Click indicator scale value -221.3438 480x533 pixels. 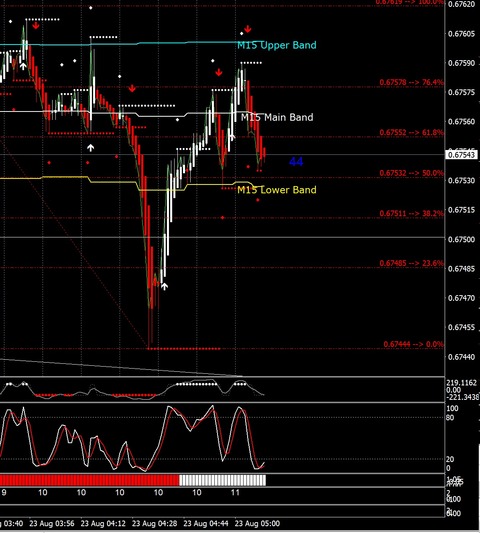point(462,397)
